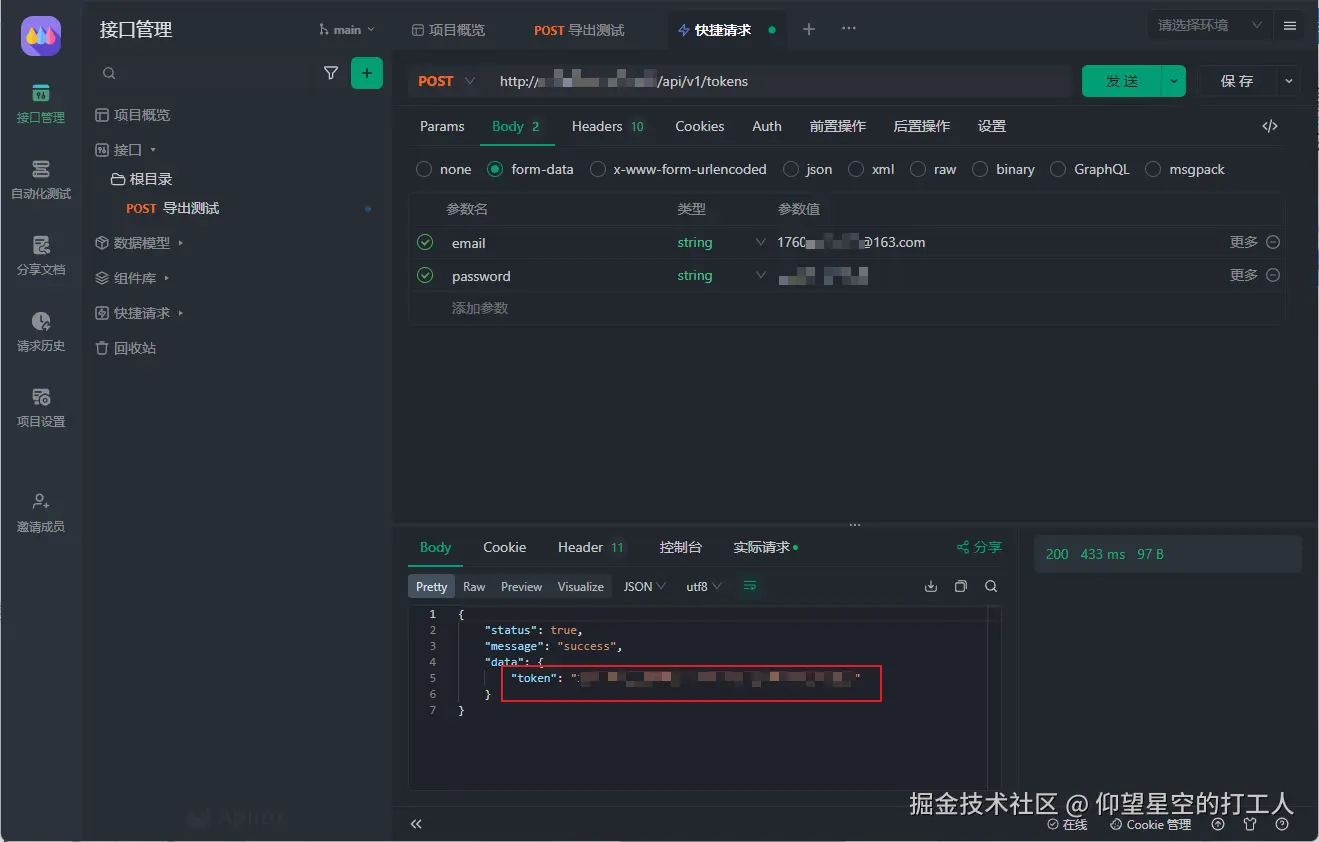1319x842 pixels.
Task: Open the JSON response format dropdown
Action: (x=645, y=586)
